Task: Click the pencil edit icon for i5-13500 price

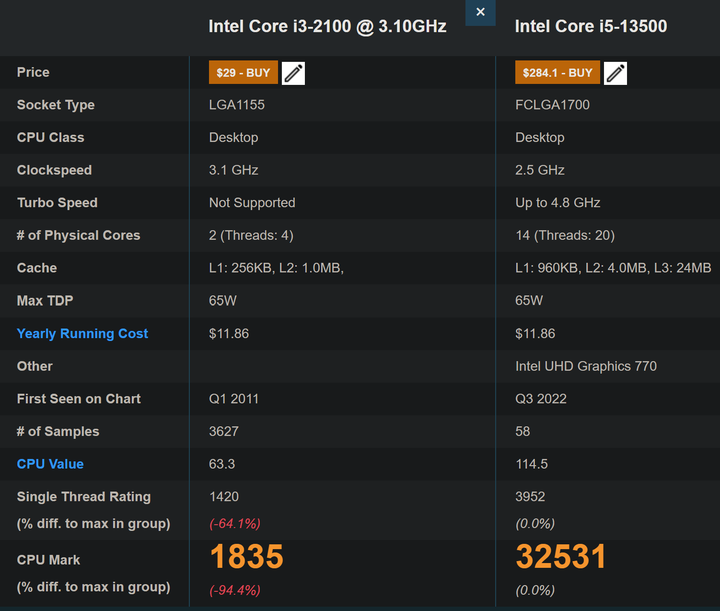Action: 615,73
